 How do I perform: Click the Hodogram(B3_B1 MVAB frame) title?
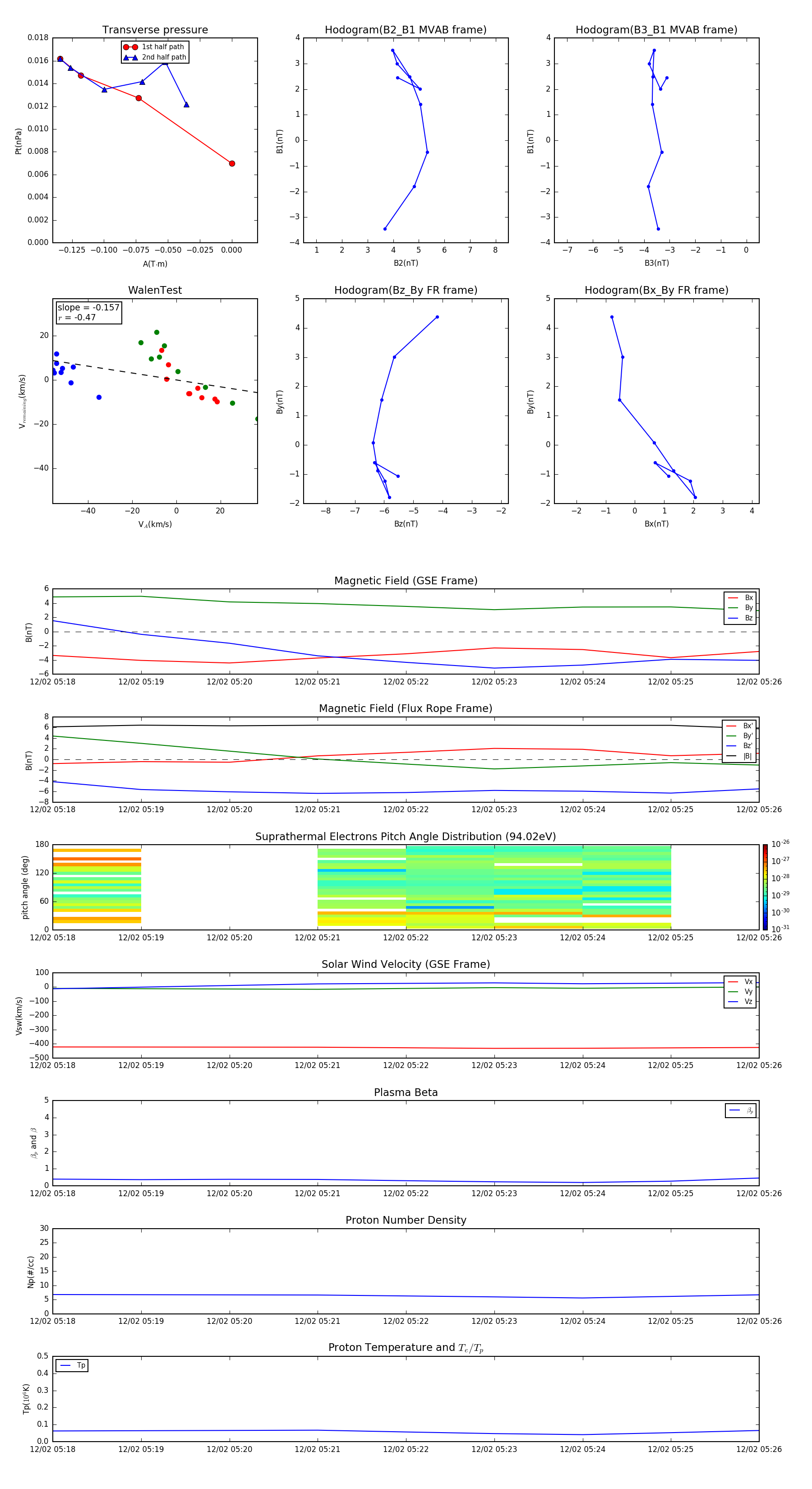tap(656, 30)
